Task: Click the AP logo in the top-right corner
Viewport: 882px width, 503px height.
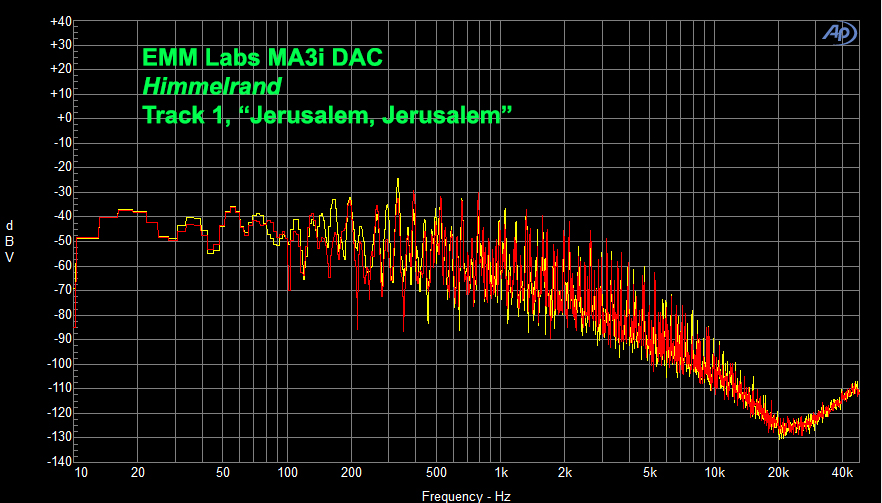Action: click(x=840, y=33)
